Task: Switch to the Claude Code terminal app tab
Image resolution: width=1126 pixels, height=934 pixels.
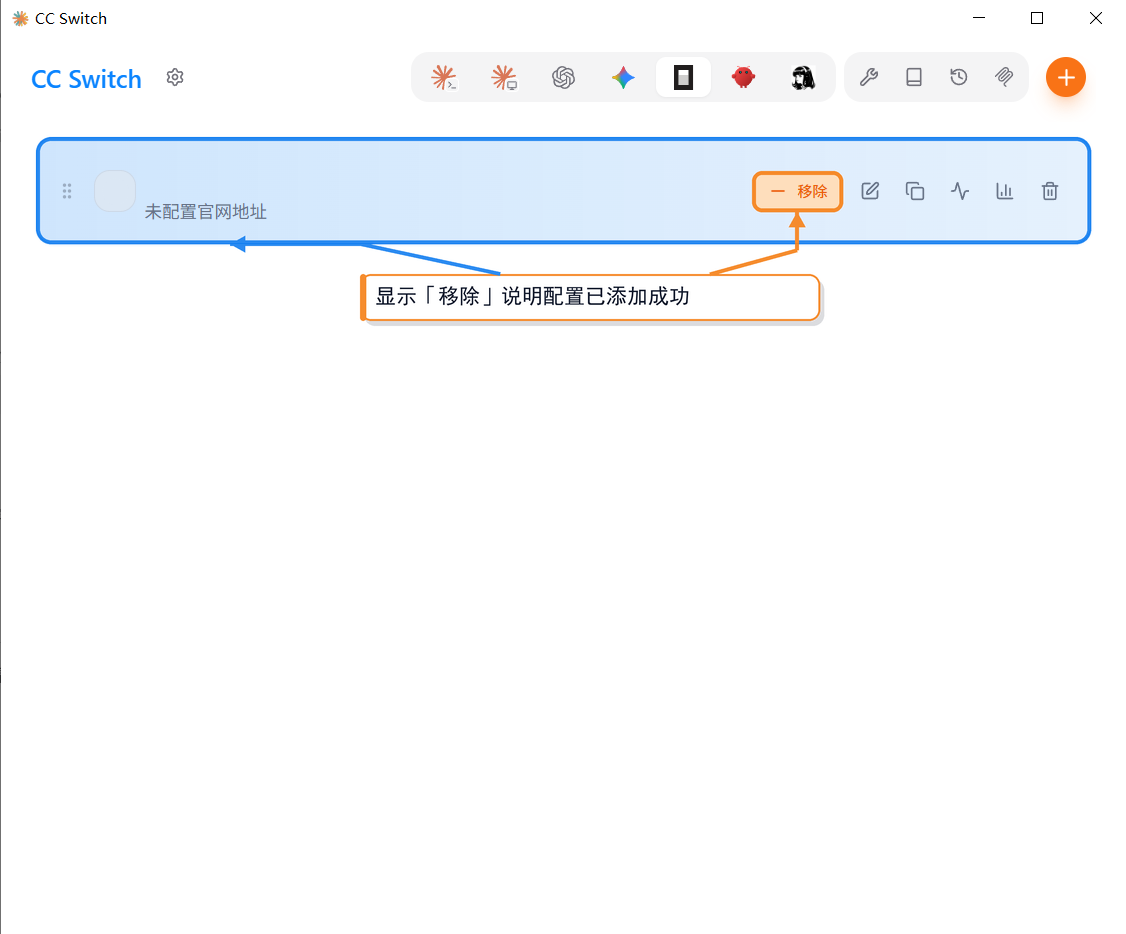Action: [444, 77]
